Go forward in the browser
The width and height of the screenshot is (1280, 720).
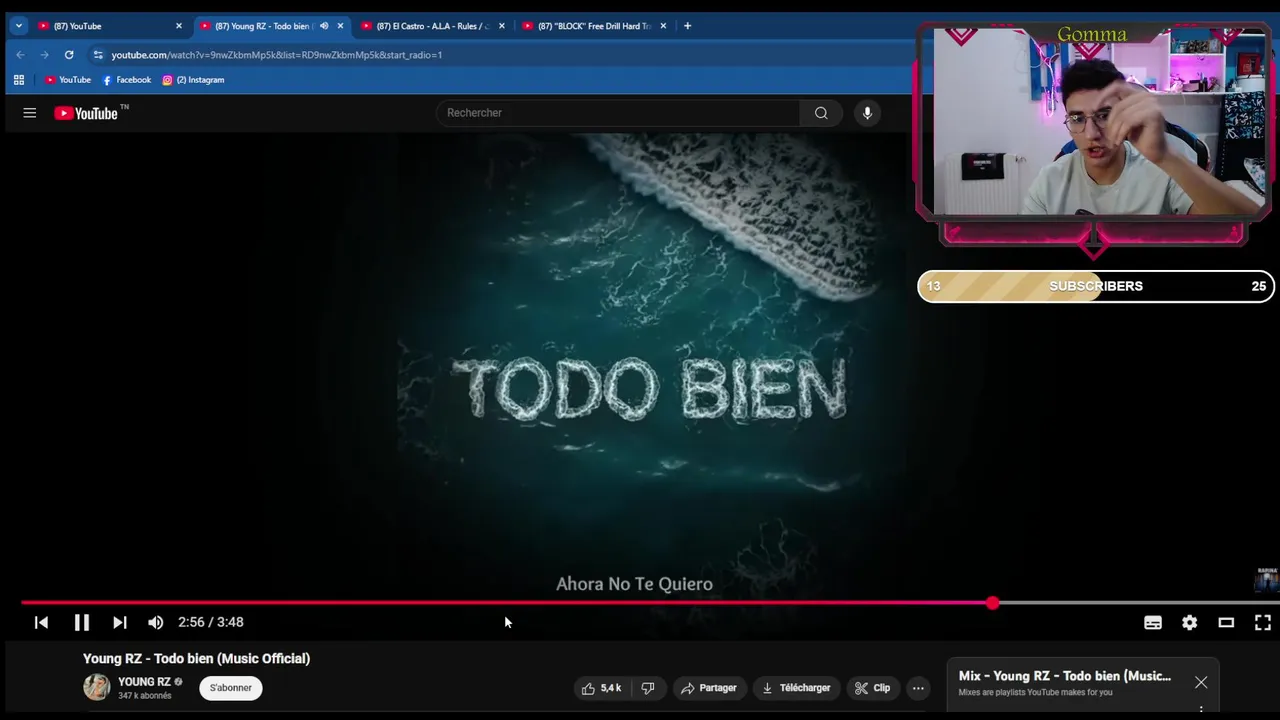pos(44,55)
